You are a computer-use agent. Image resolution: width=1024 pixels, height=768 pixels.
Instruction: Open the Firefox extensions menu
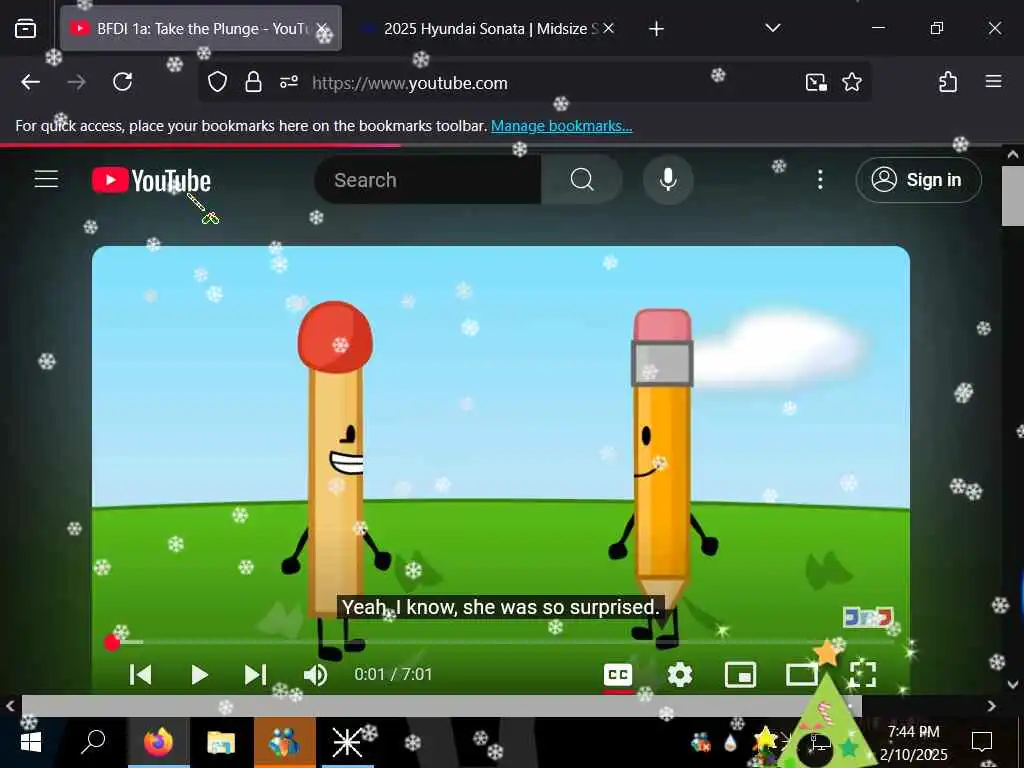pos(948,82)
